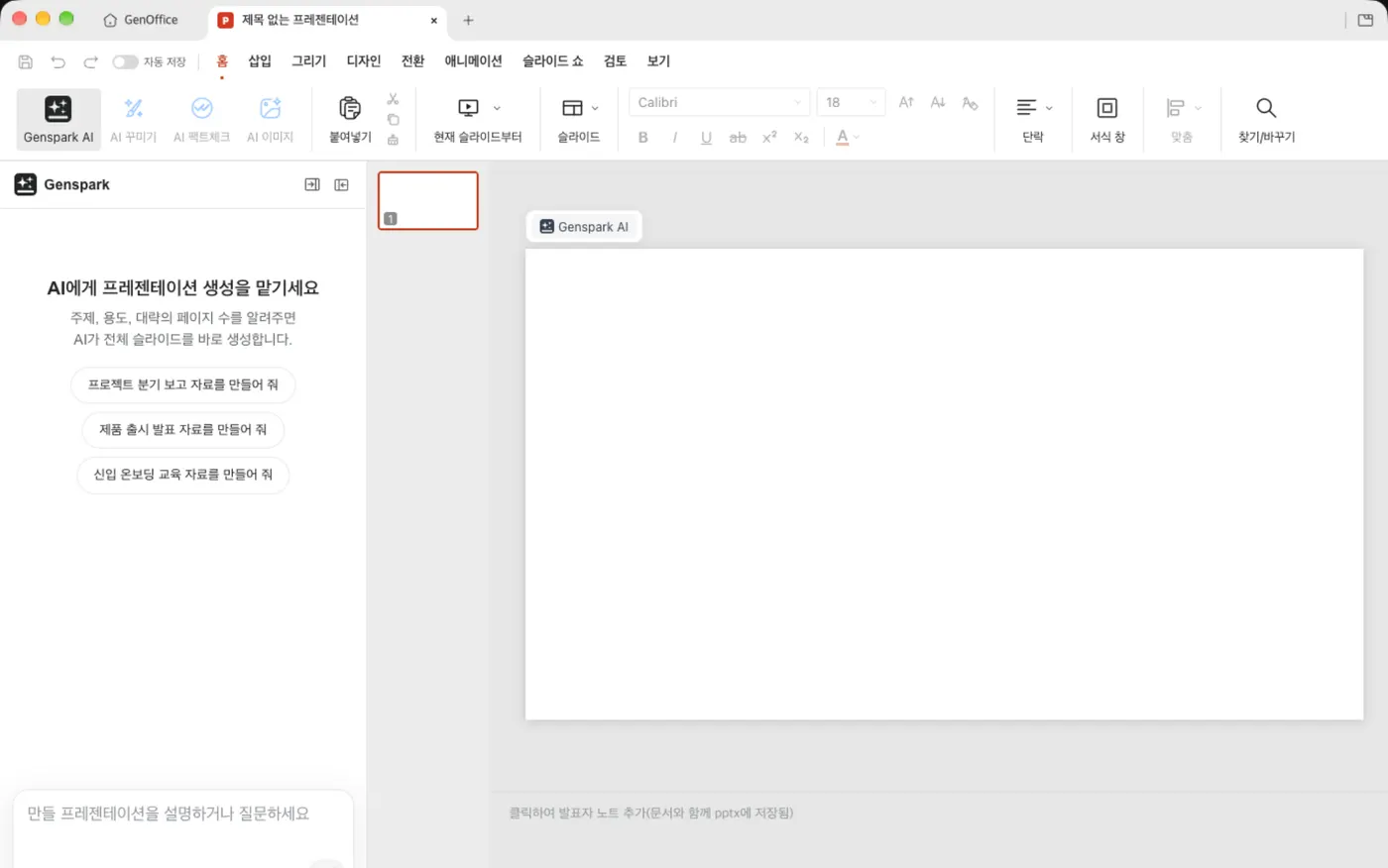Image resolution: width=1388 pixels, height=868 pixels.
Task: Launch the AI 팩트체크 tool
Action: click(201, 119)
